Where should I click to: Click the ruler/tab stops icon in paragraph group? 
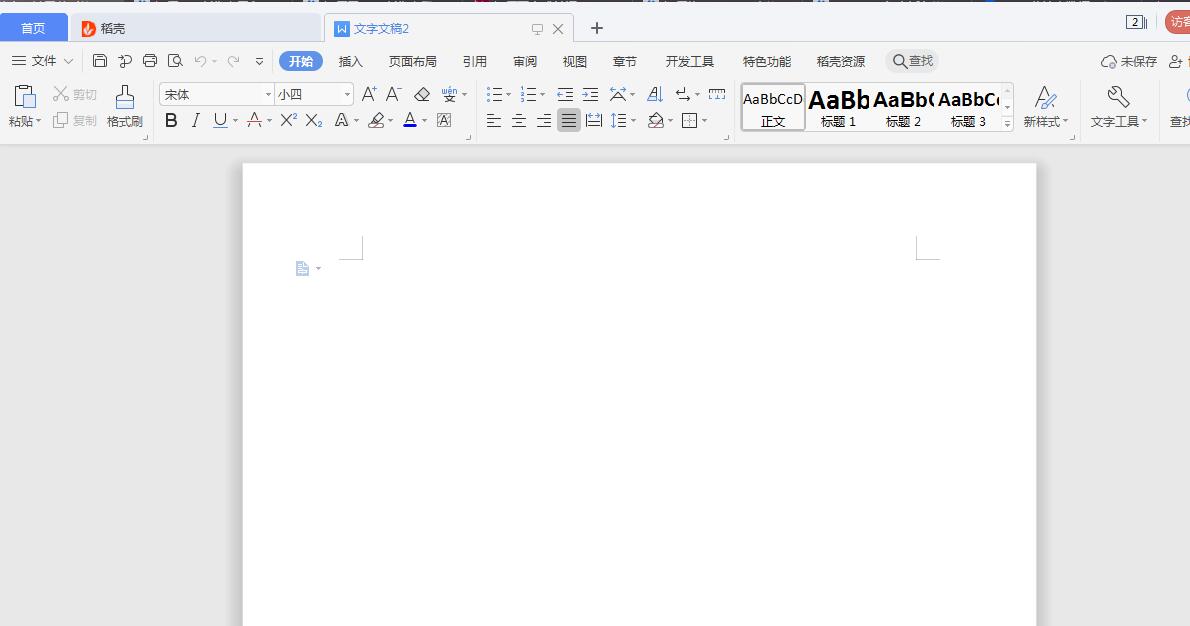click(716, 94)
